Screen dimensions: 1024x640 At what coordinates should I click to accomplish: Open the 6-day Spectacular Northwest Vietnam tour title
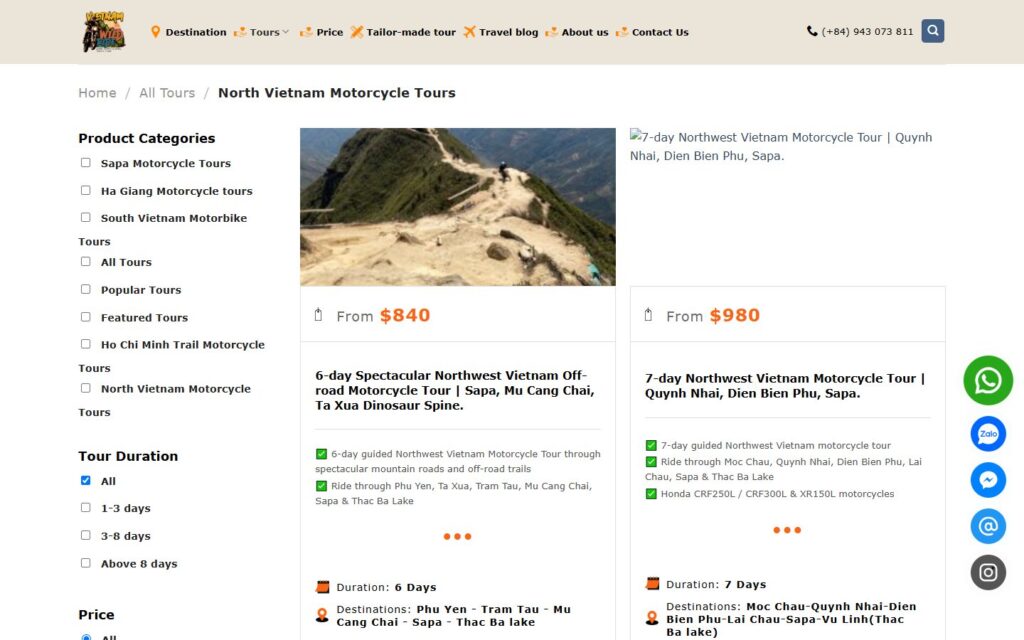(455, 391)
